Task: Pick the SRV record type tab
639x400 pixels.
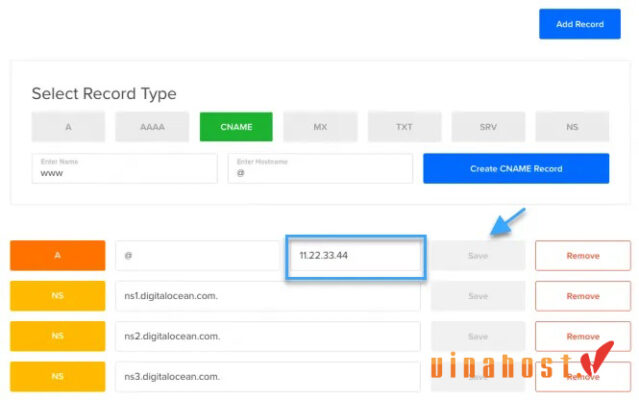Action: (x=488, y=127)
